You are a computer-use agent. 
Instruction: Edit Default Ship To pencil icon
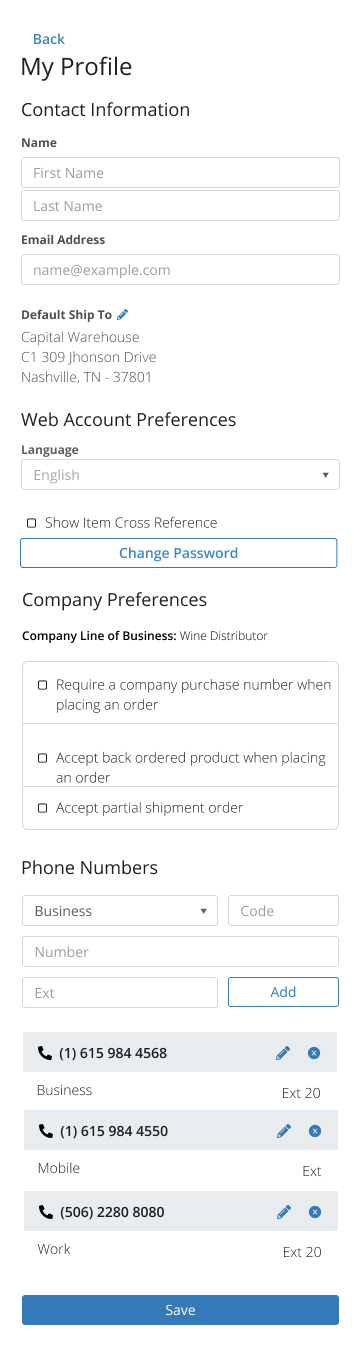[x=123, y=314]
